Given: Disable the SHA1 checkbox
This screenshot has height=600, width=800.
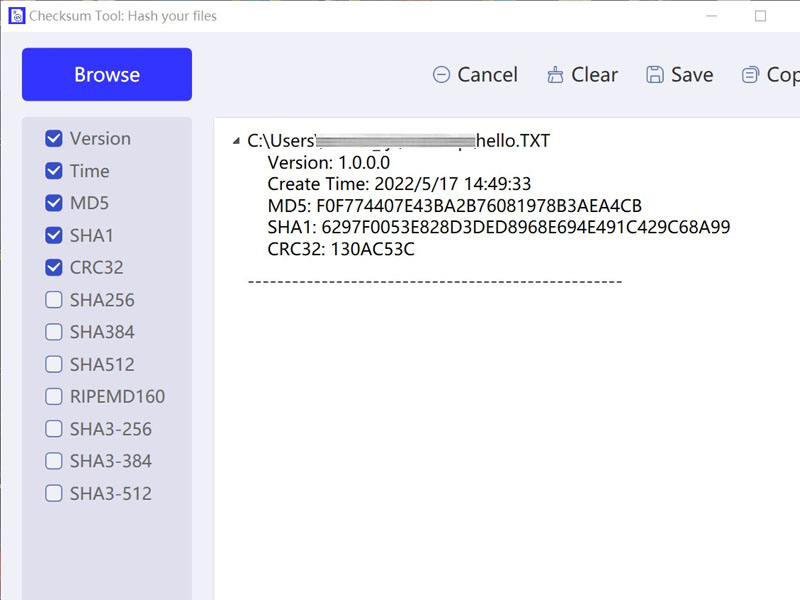Looking at the screenshot, I should 54,235.
